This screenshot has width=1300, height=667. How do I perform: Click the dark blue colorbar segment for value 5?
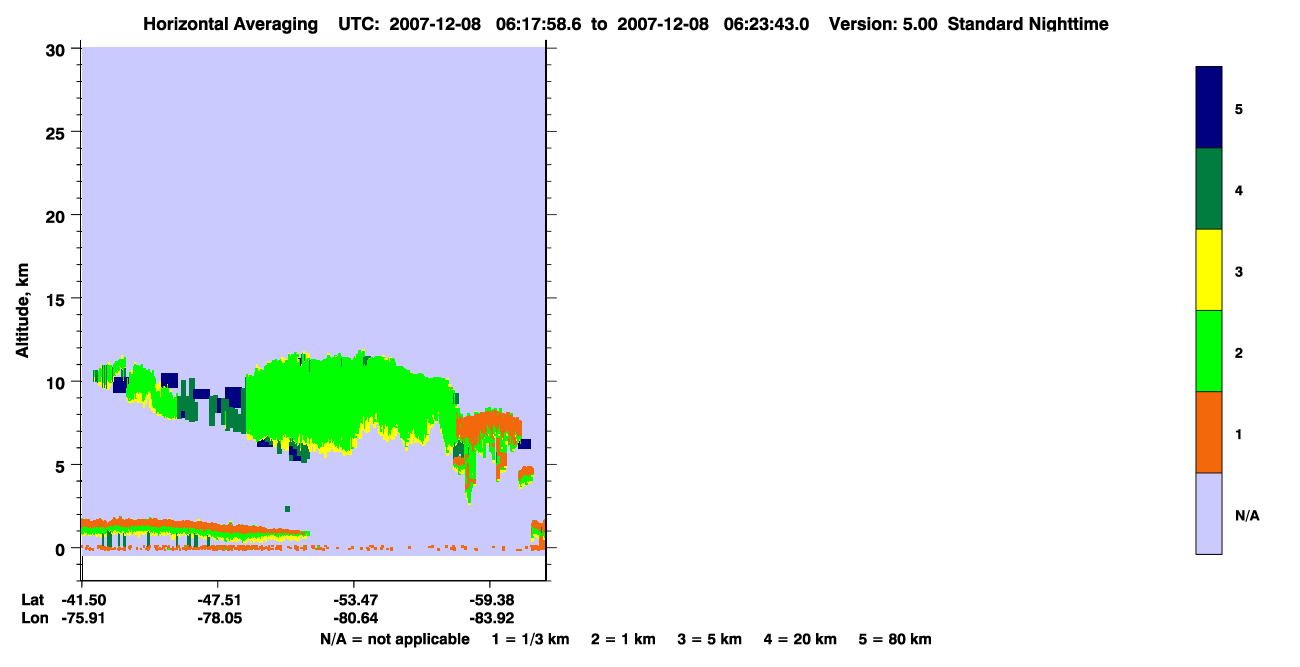point(1209,108)
